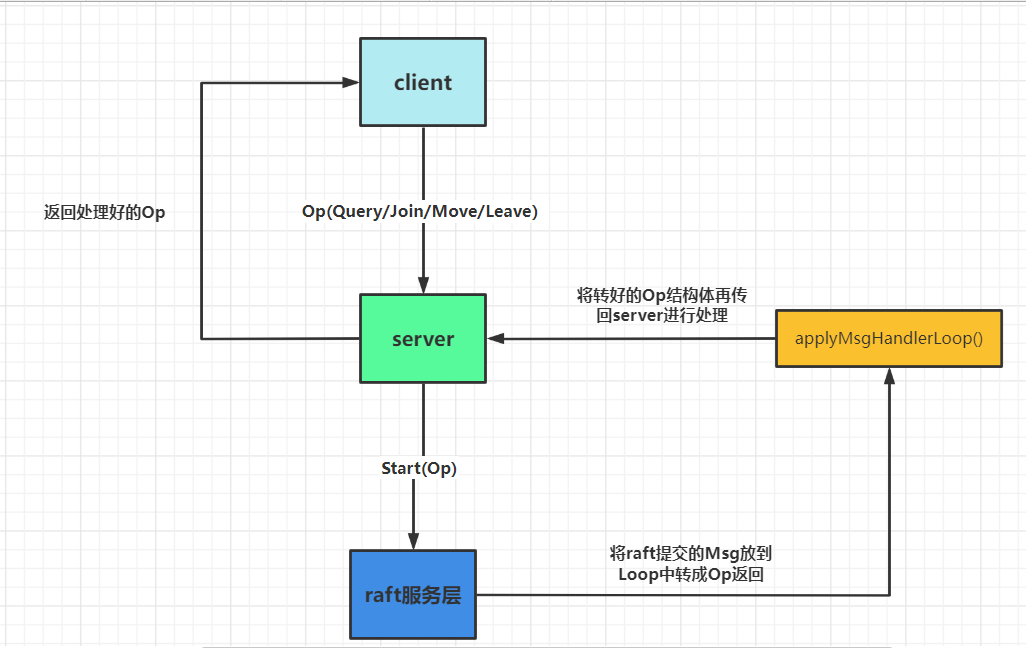Select the light blue client box

423,82
